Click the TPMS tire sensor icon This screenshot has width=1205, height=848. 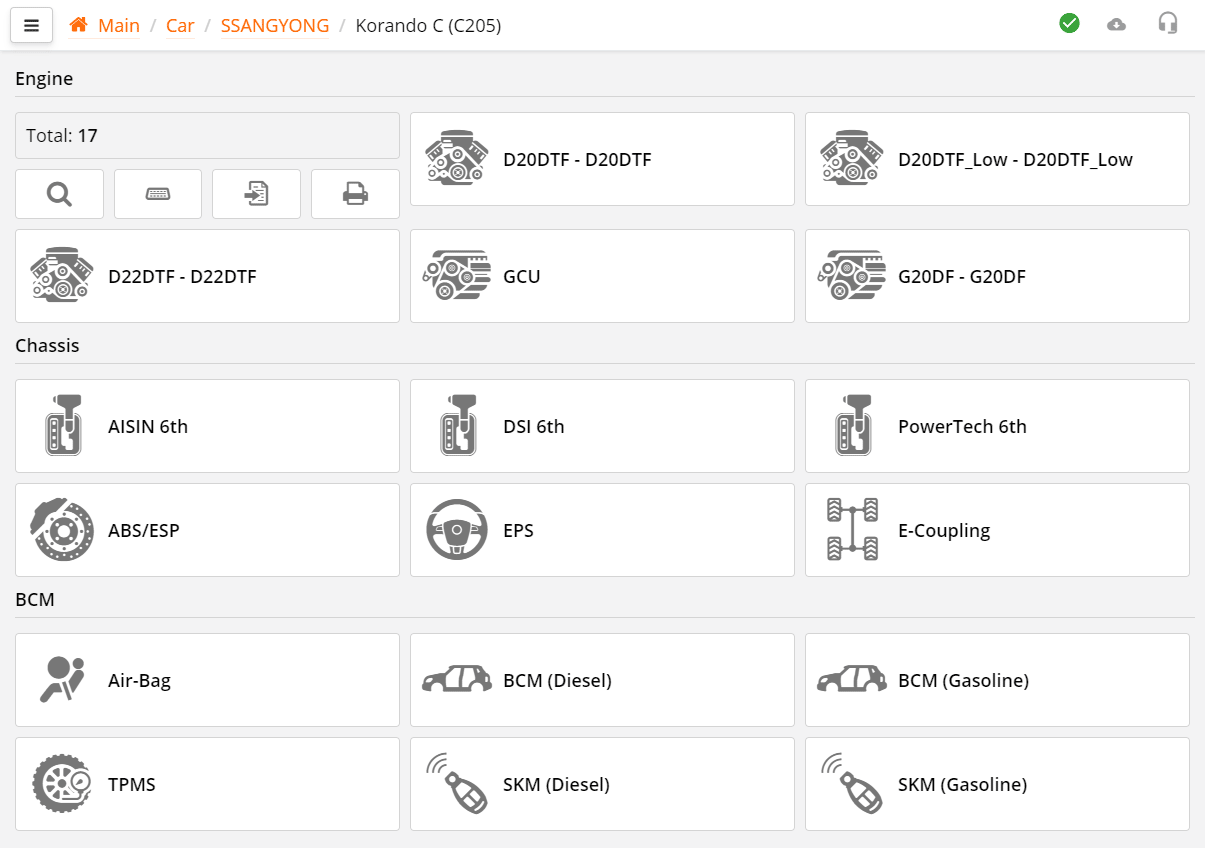(61, 784)
